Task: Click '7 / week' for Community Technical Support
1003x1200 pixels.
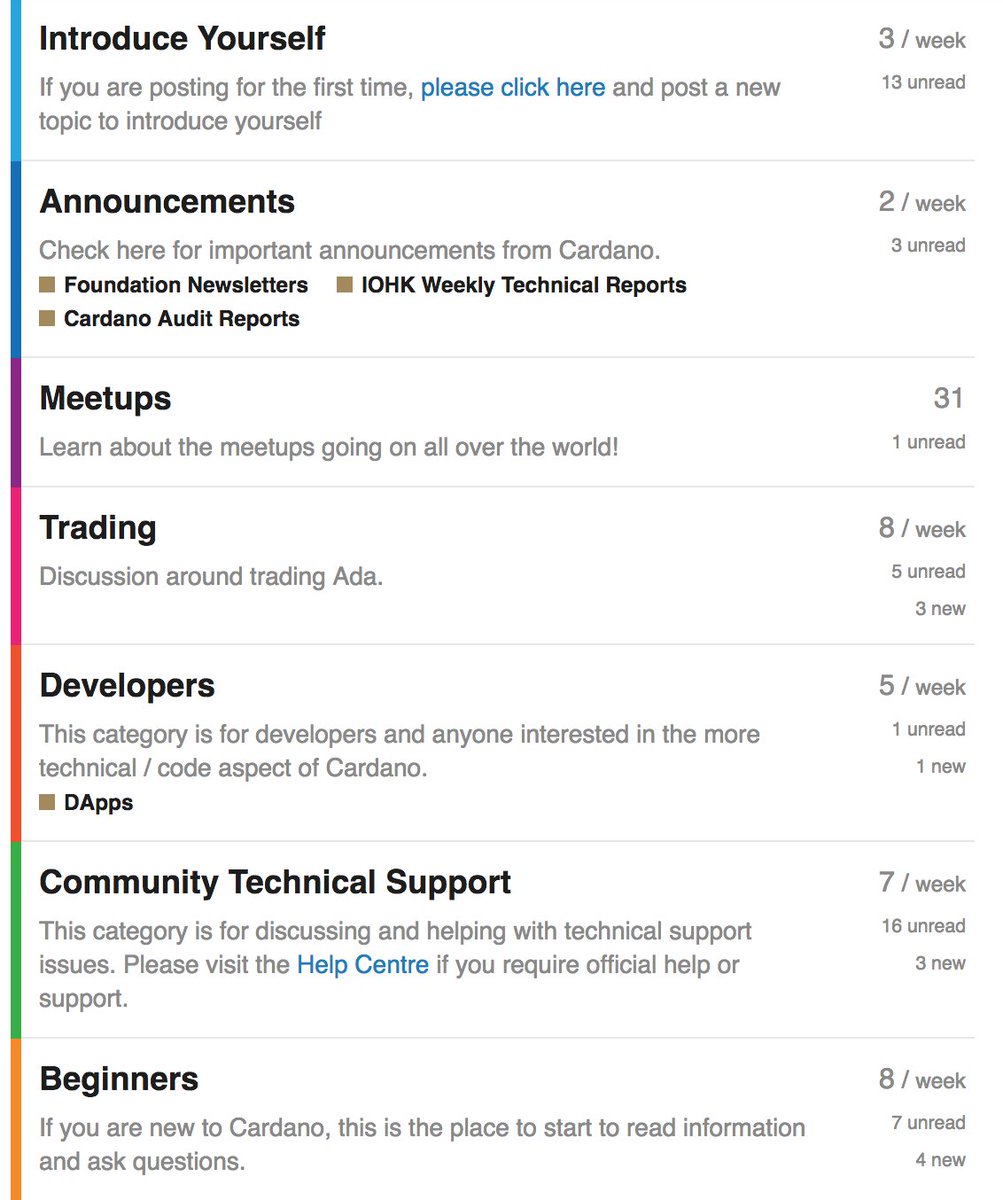Action: [x=922, y=883]
